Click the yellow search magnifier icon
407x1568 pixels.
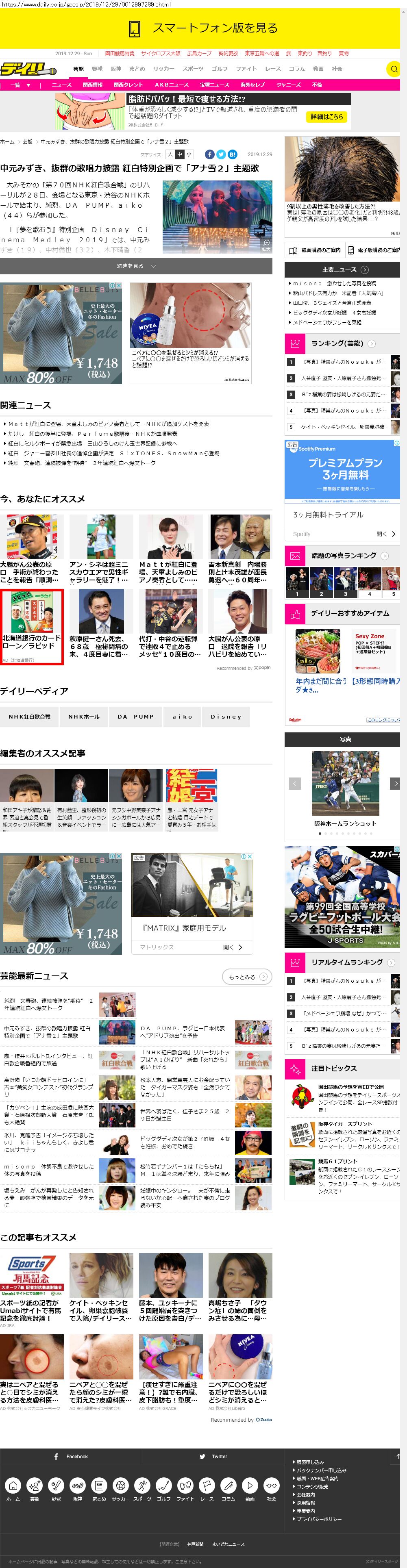[x=394, y=69]
